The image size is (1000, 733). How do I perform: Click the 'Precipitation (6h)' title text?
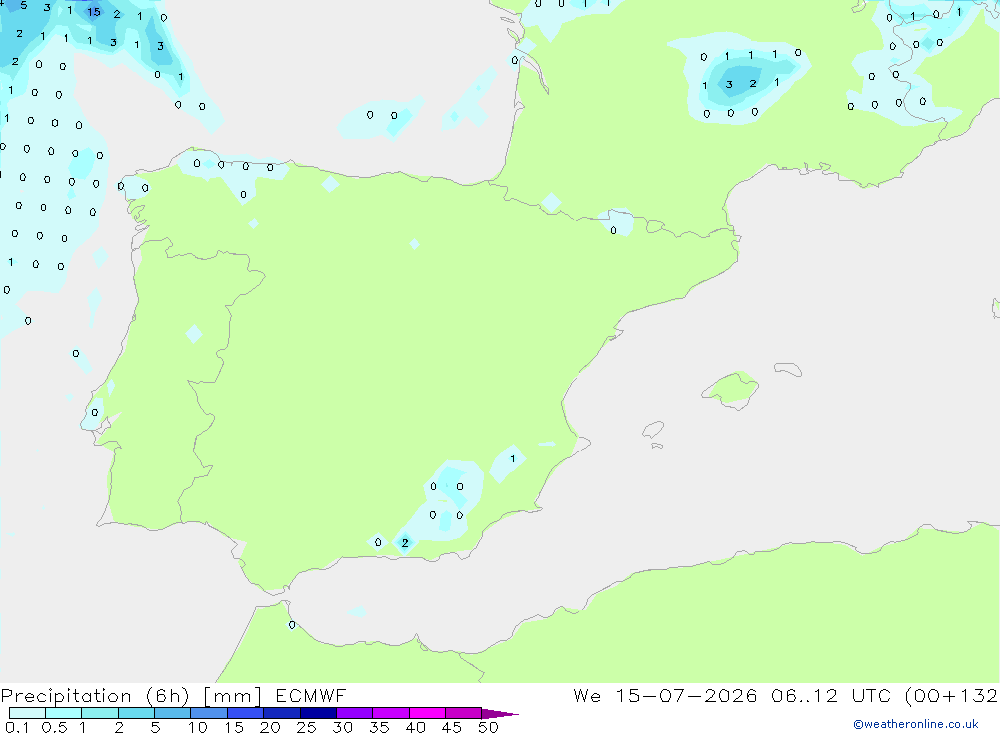click(x=95, y=696)
